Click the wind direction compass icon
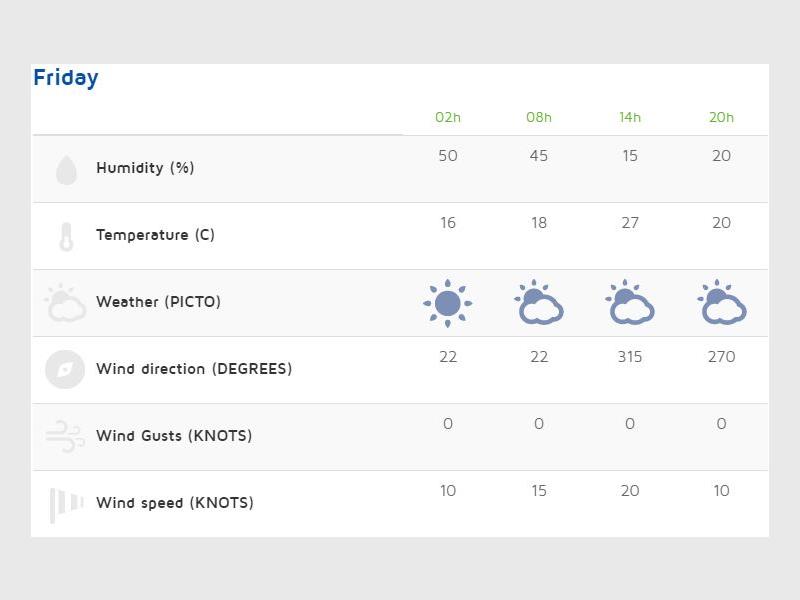This screenshot has width=800, height=600. click(x=65, y=370)
